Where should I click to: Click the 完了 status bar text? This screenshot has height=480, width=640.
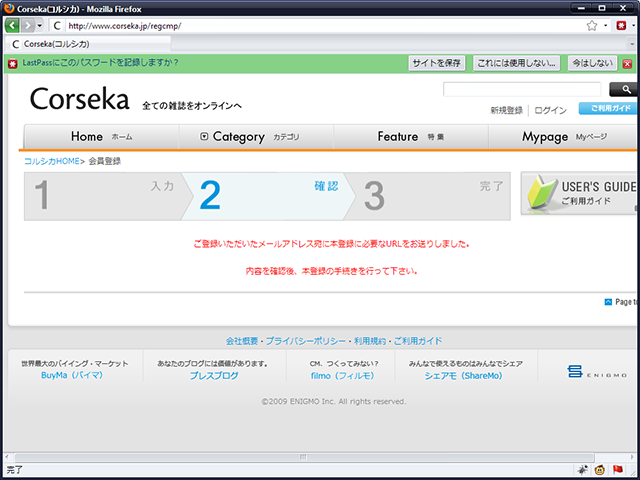tap(14, 470)
